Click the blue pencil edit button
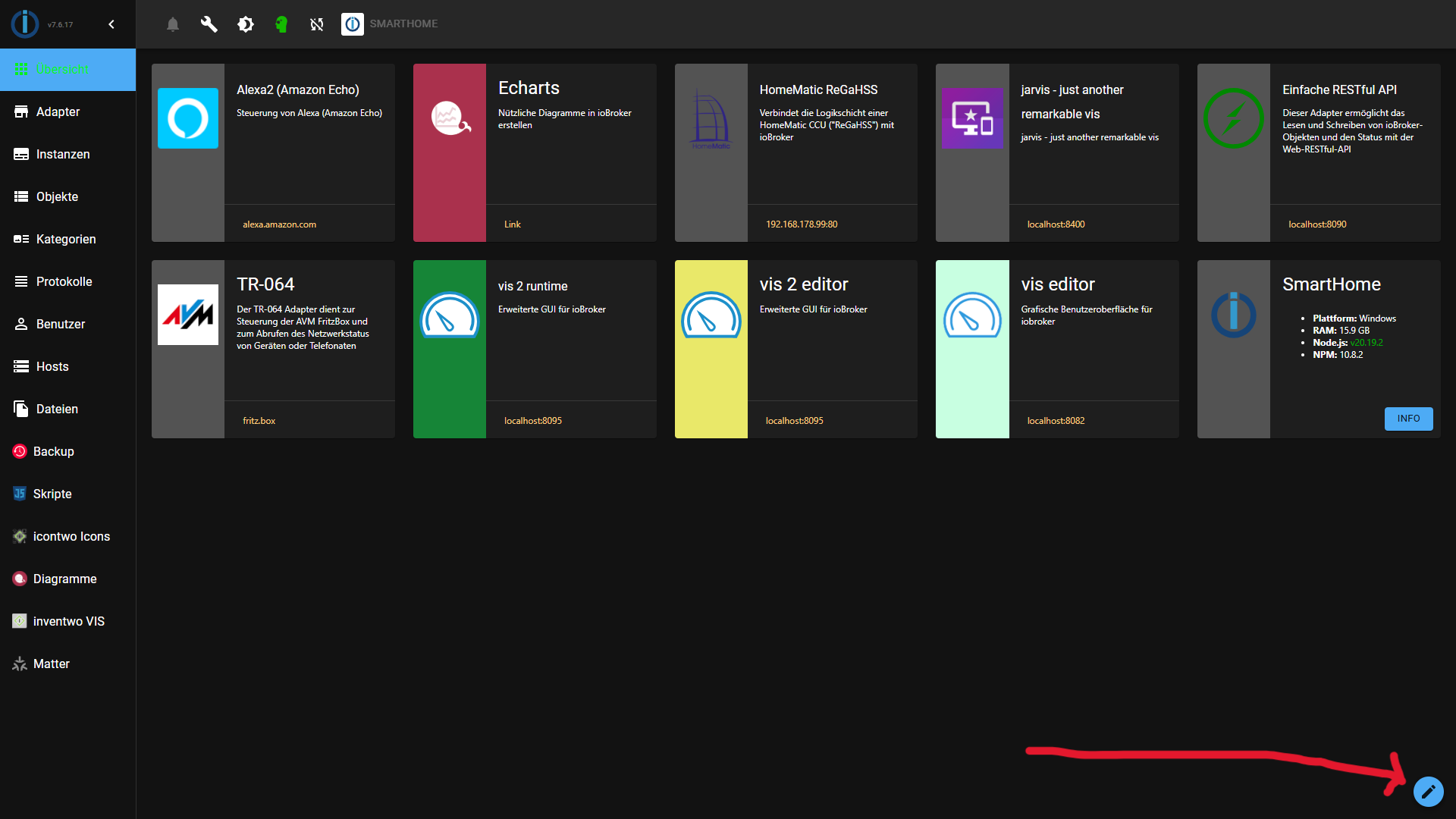 click(x=1428, y=792)
